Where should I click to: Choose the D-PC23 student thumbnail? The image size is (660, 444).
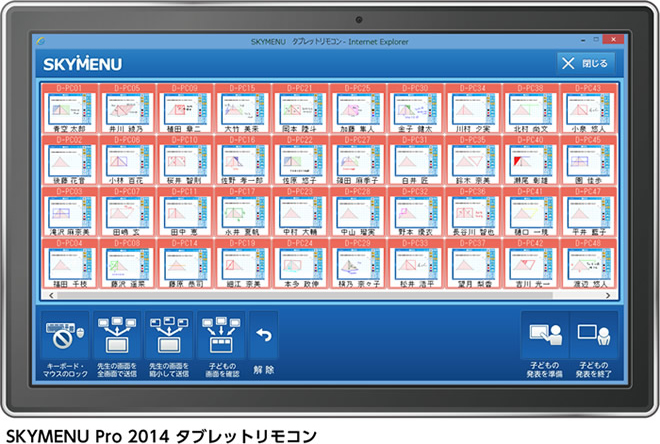click(x=300, y=212)
